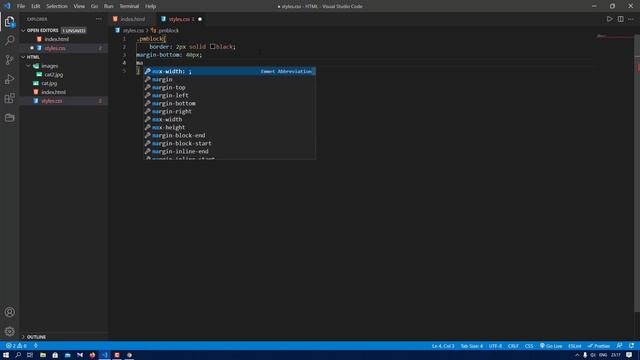
Task: Open the Go menu
Action: 94,6
